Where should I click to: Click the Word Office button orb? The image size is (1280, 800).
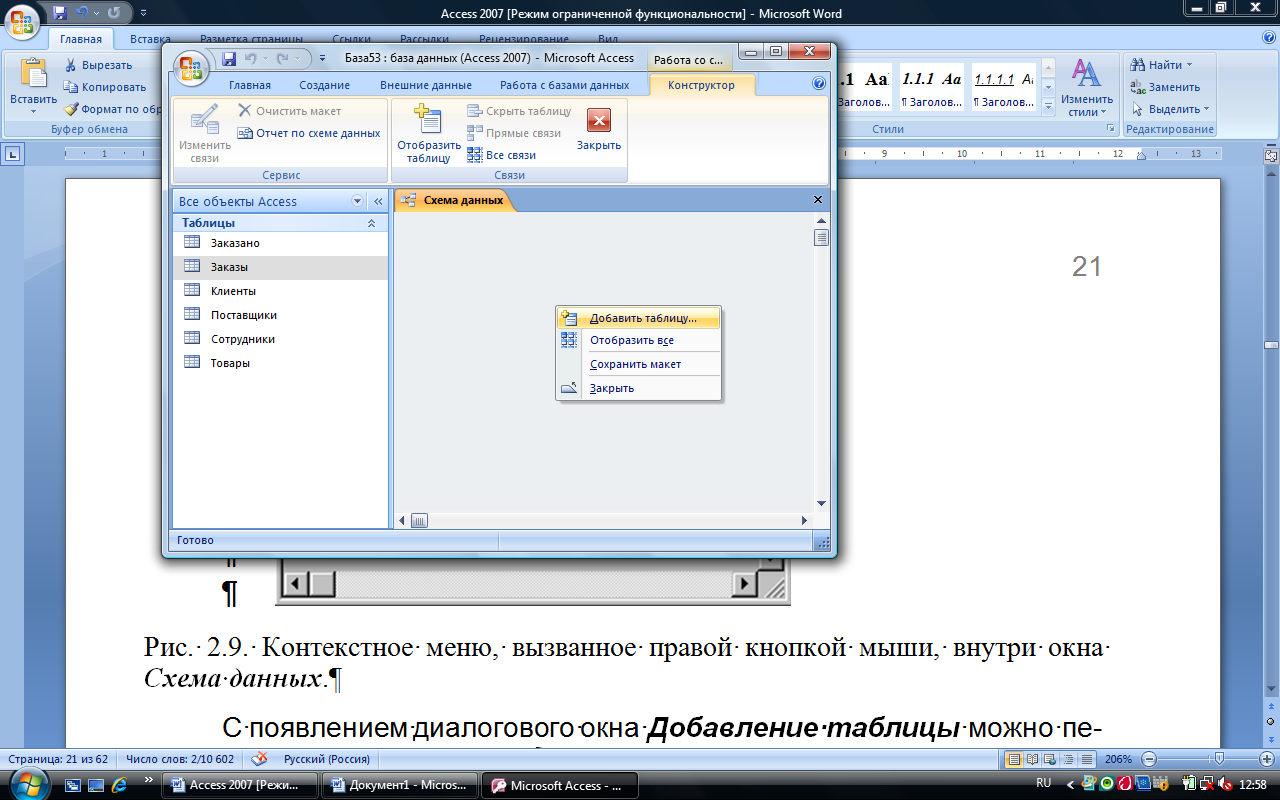click(x=22, y=23)
